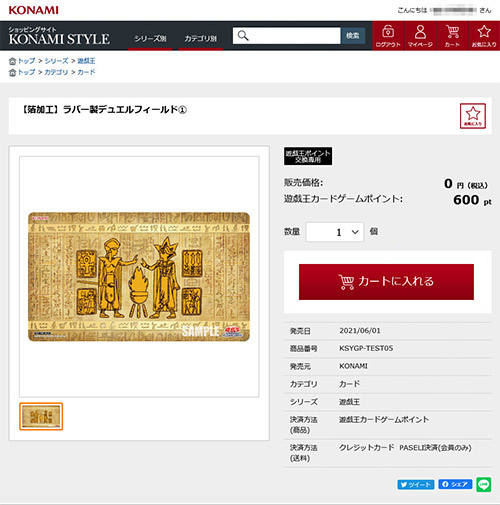Open favorites star icon in header
Image resolution: width=500 pixels, height=505 pixels.
pyautogui.click(x=484, y=36)
